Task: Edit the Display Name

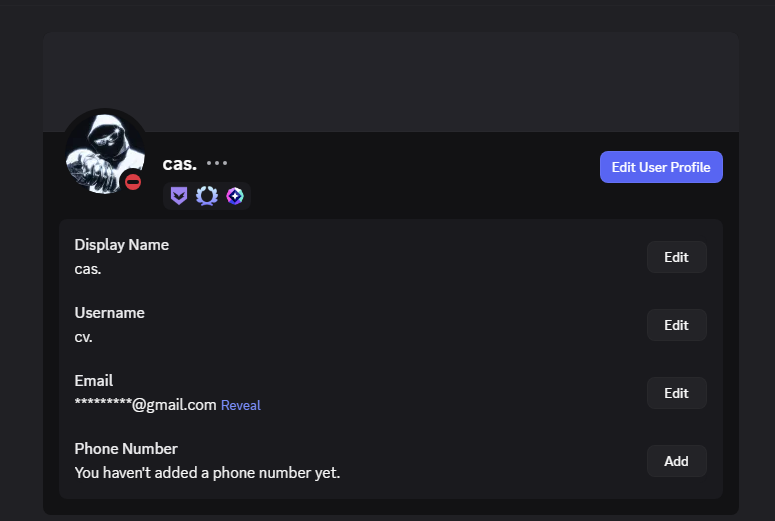Action: pyautogui.click(x=676, y=257)
